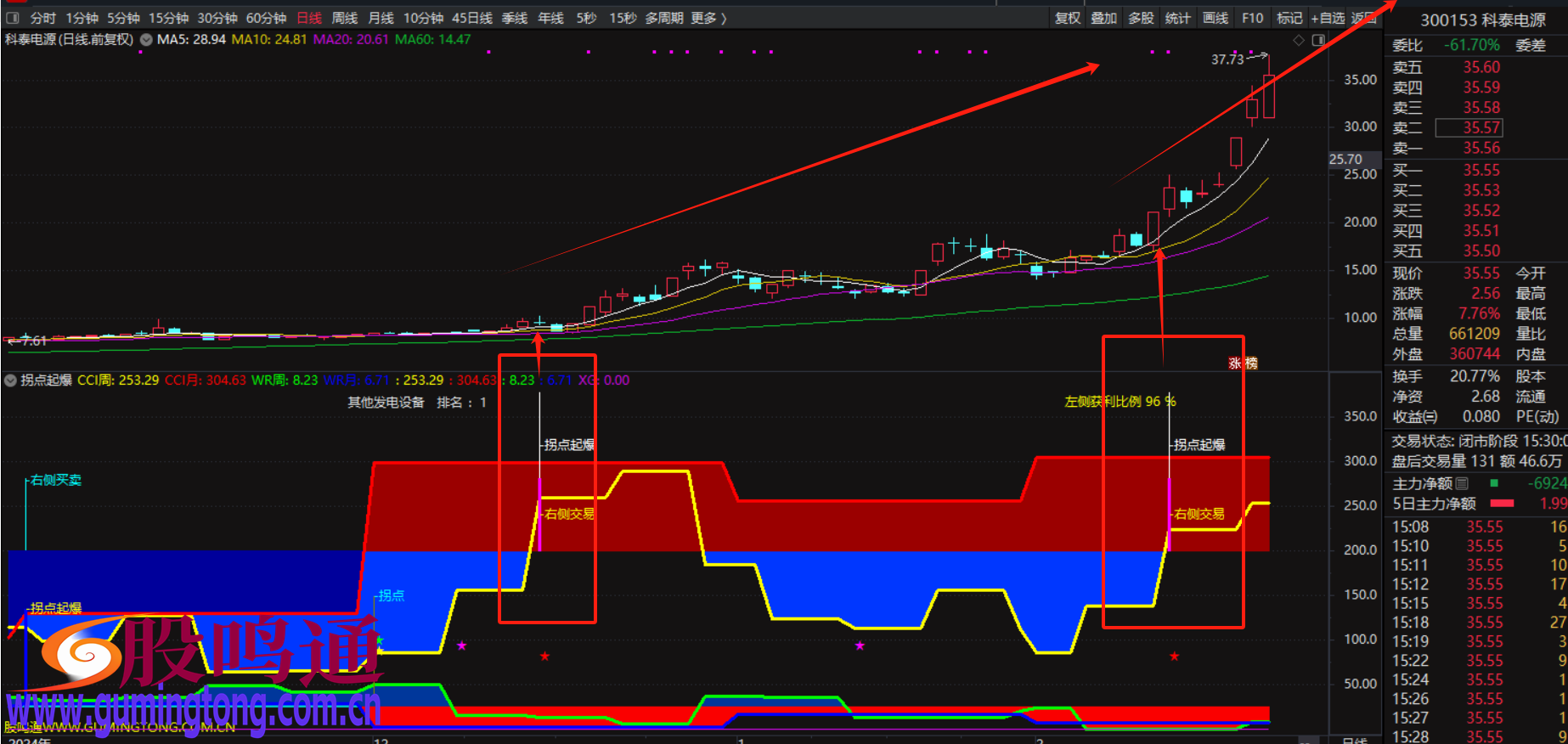Toggle the 叠加 overlay option

(1103, 18)
